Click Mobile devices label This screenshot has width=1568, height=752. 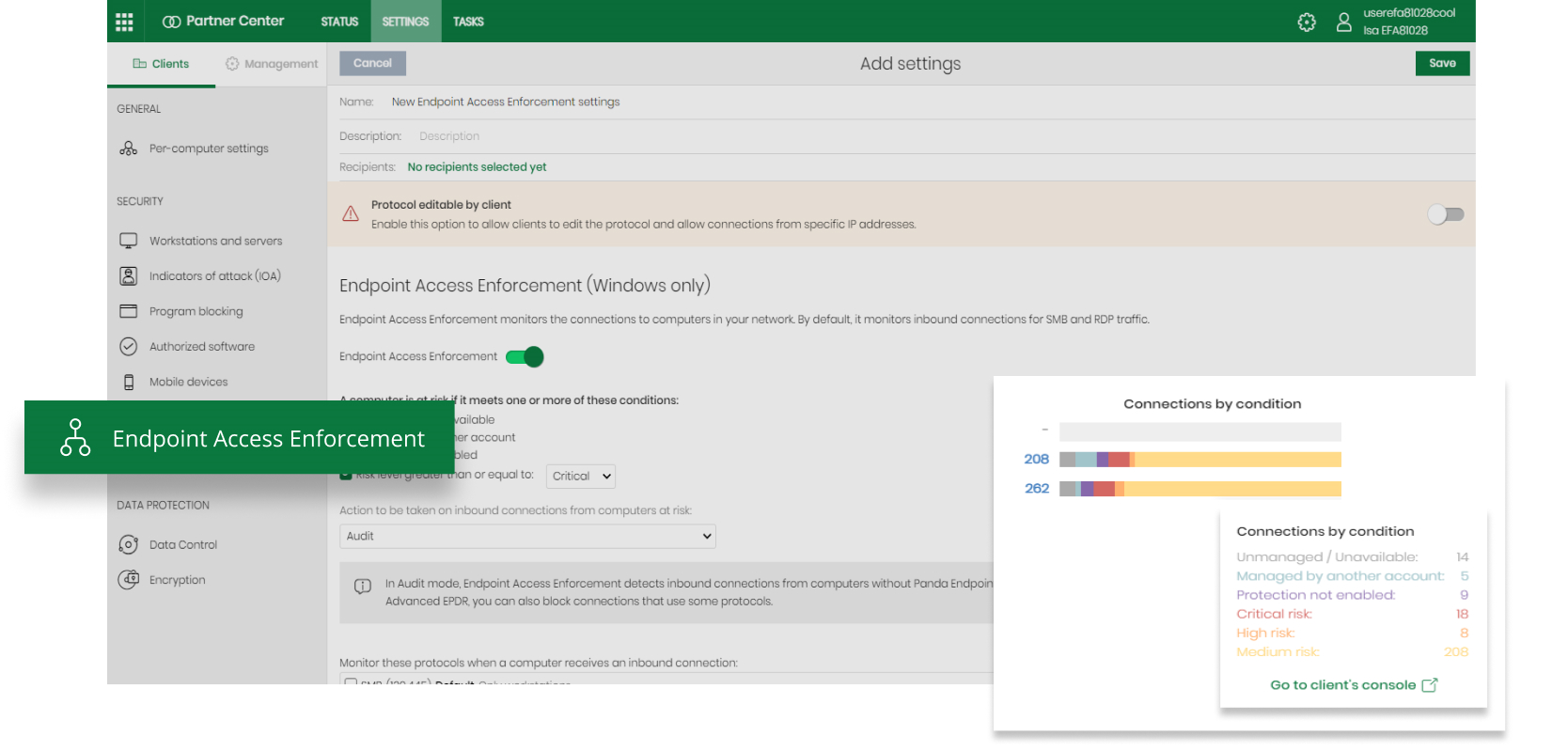pyautogui.click(x=188, y=383)
